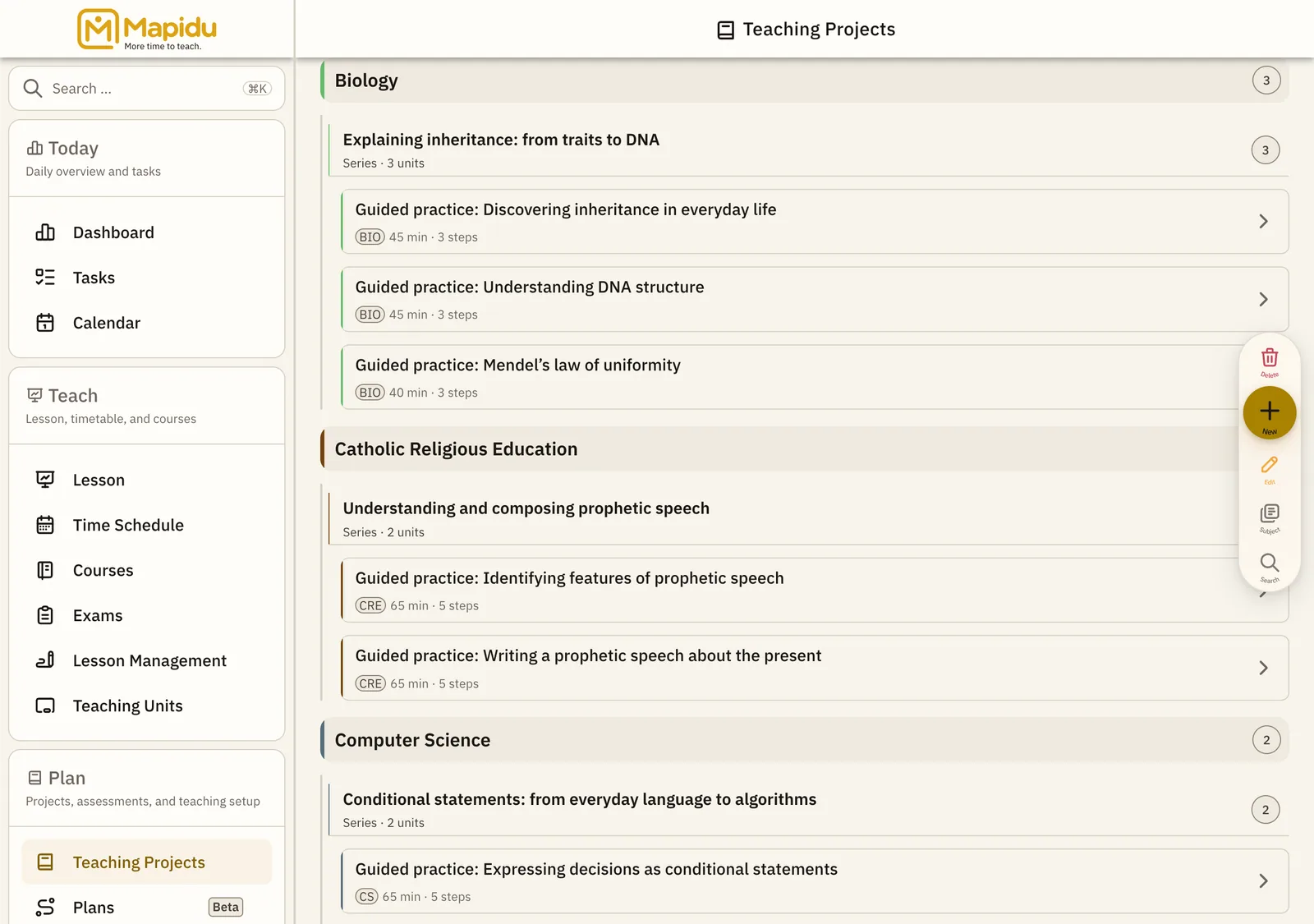Open Lesson Management page
1314x924 pixels.
click(x=147, y=660)
